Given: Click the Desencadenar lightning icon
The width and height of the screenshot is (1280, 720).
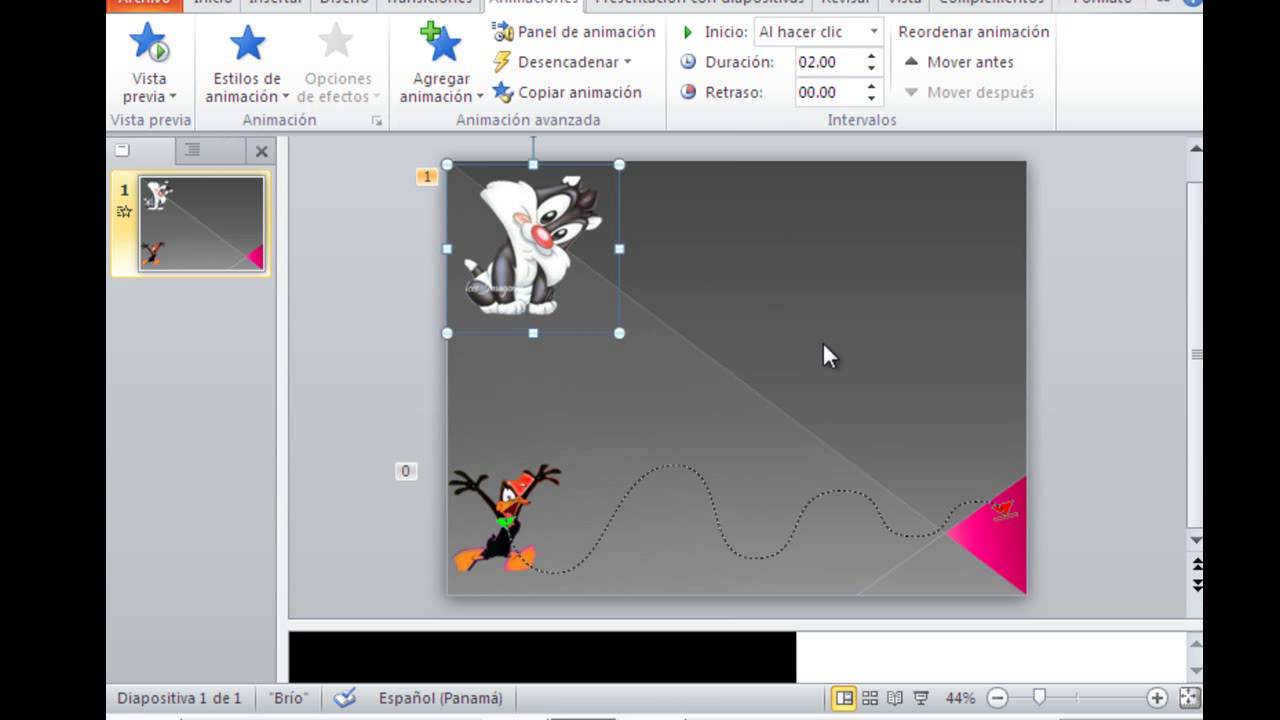Looking at the screenshot, I should (502, 62).
